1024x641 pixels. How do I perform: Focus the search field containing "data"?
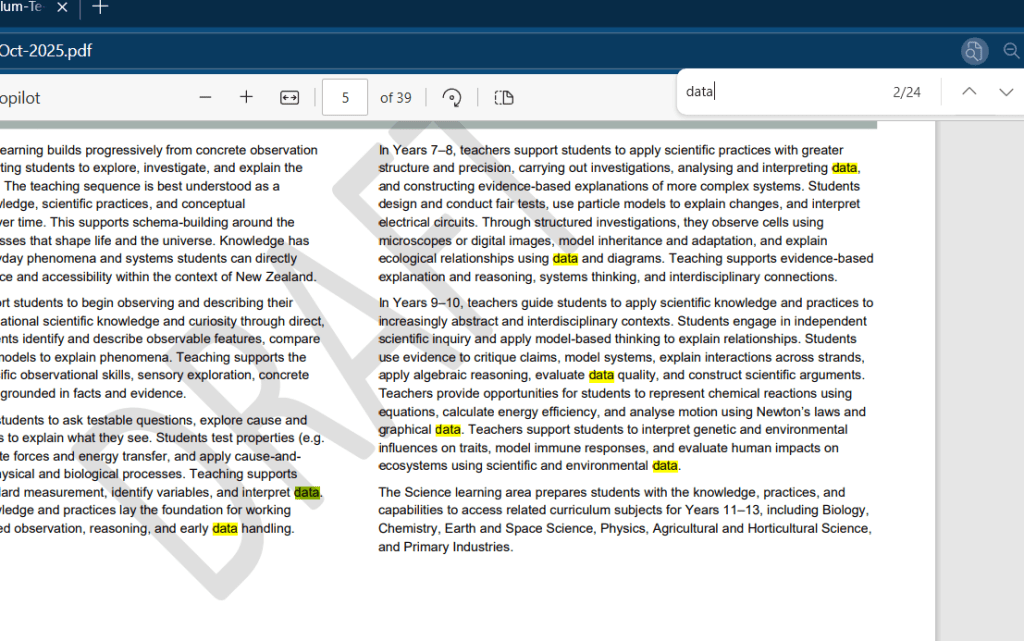pyautogui.click(x=780, y=92)
